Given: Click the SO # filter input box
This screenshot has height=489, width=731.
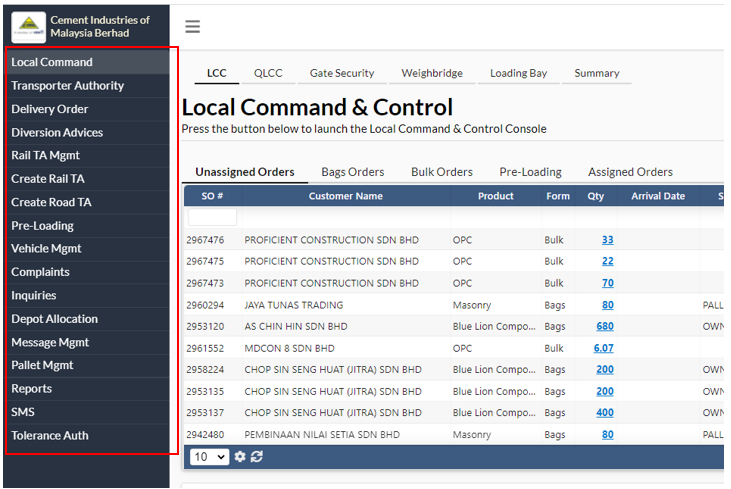Looking at the screenshot, I should (212, 217).
